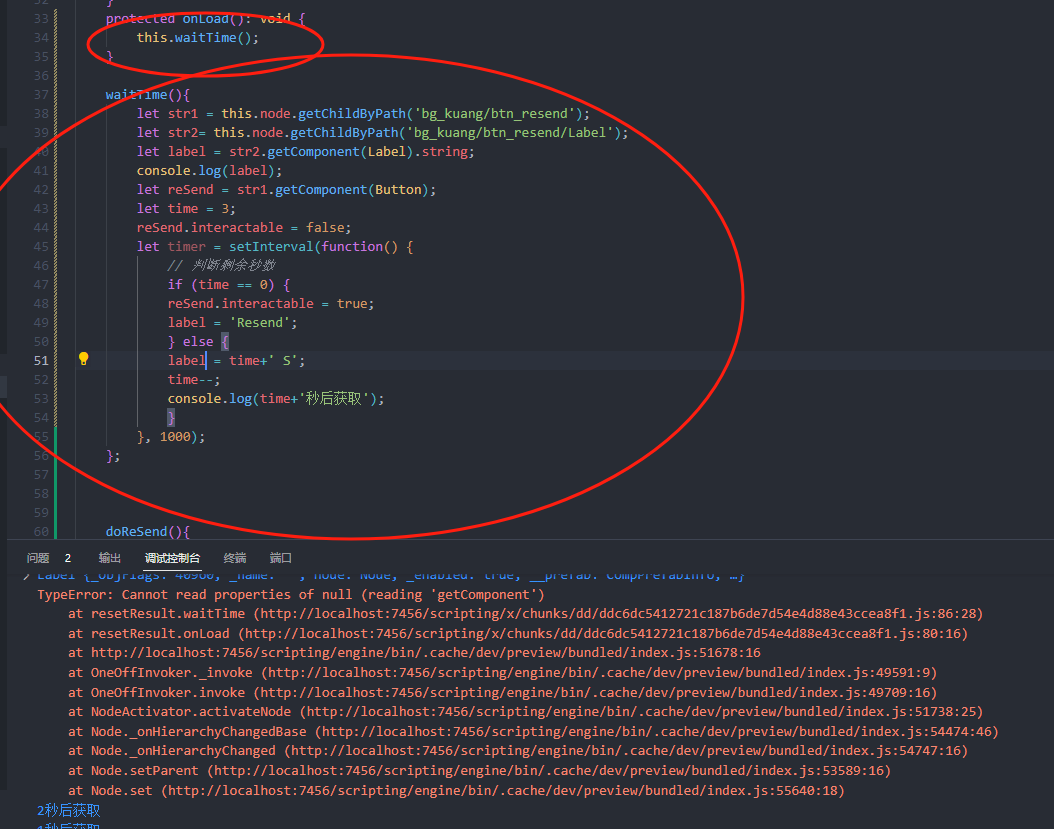Click the 'if (time == 0) {' condition
The image size is (1054, 829).
(229, 284)
